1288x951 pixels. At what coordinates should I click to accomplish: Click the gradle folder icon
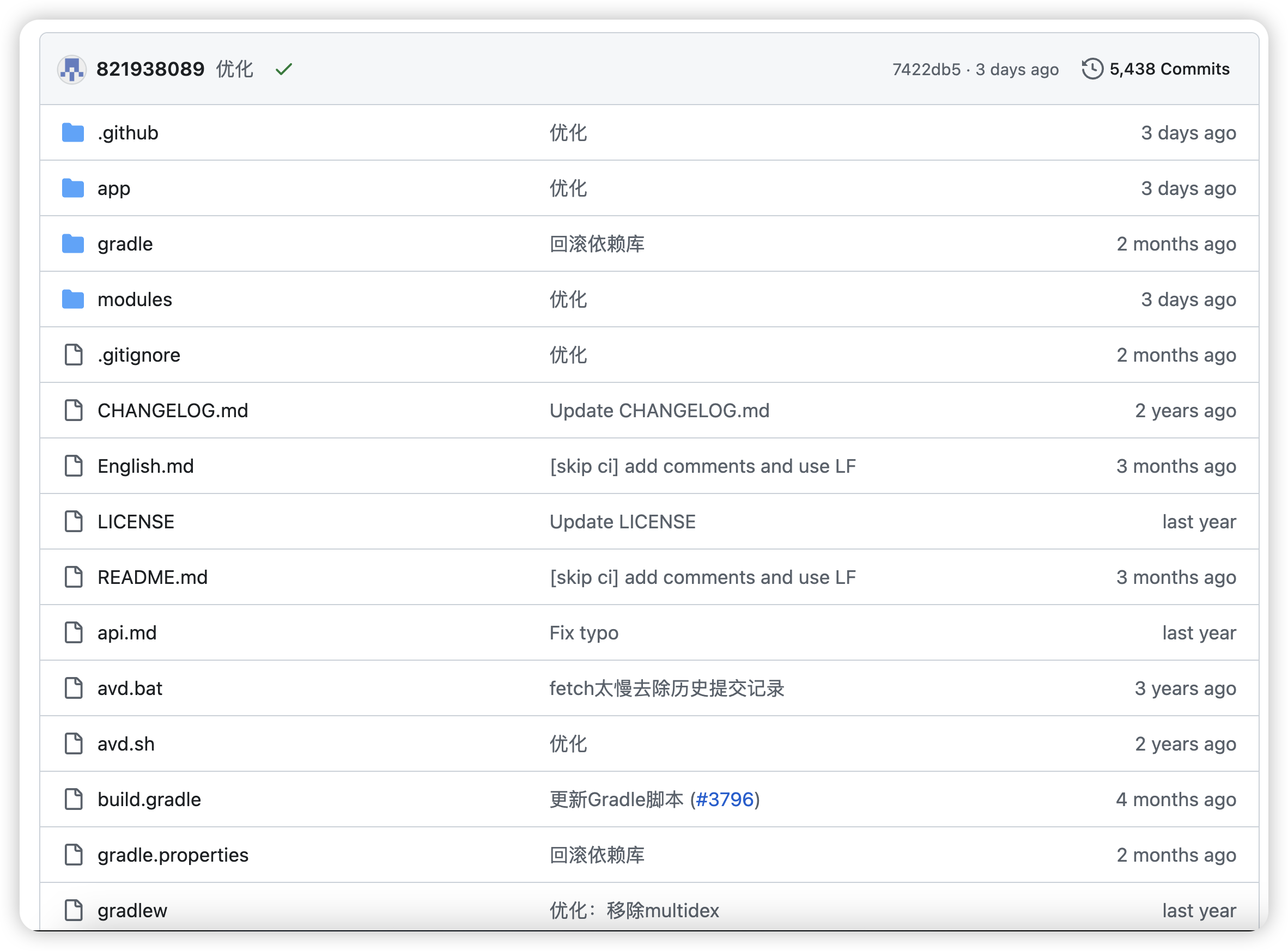73,243
